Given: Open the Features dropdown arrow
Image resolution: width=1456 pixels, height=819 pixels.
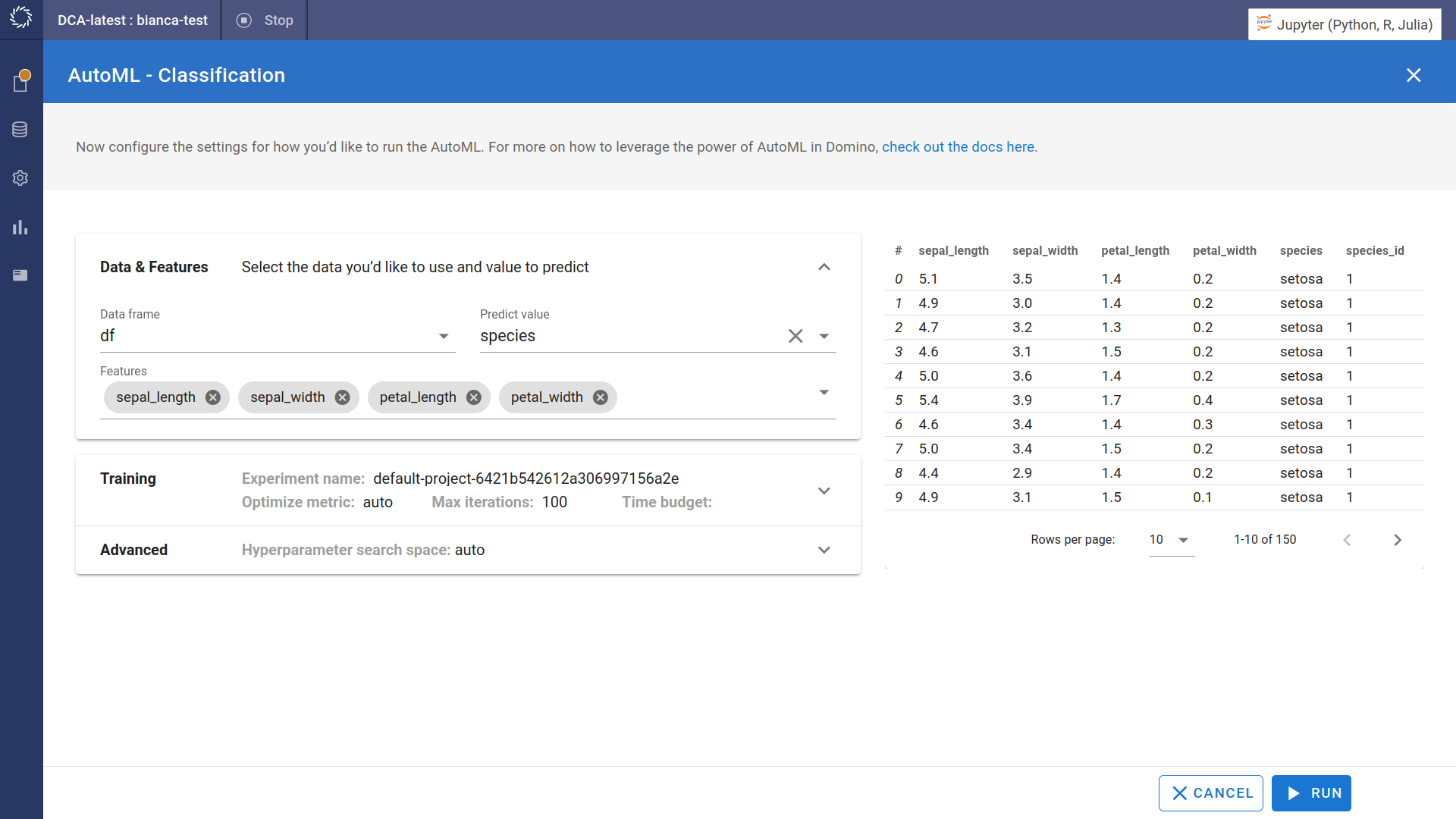Looking at the screenshot, I should click(x=824, y=392).
